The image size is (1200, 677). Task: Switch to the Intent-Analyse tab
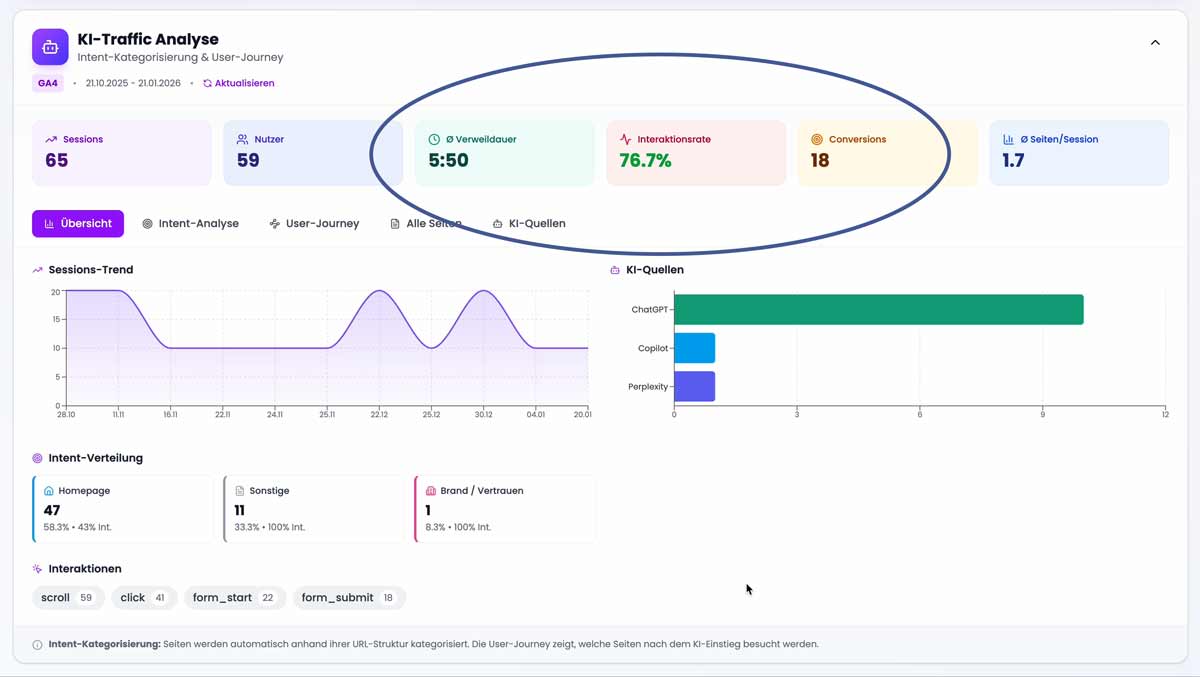190,224
